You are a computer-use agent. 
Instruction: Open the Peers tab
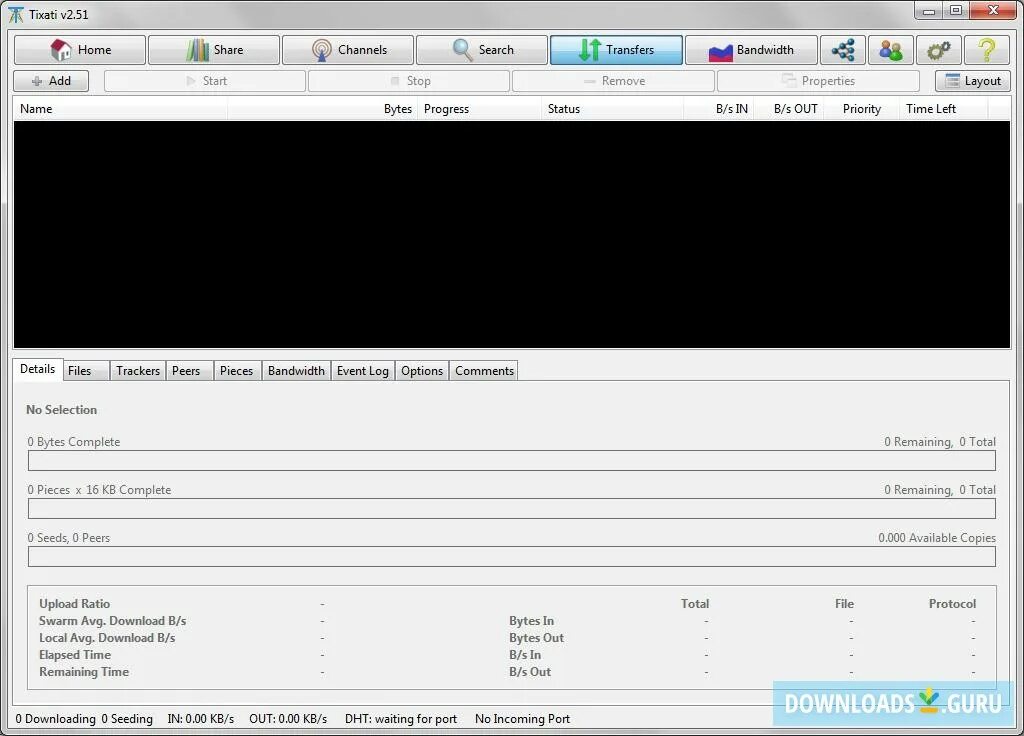pyautogui.click(x=189, y=371)
